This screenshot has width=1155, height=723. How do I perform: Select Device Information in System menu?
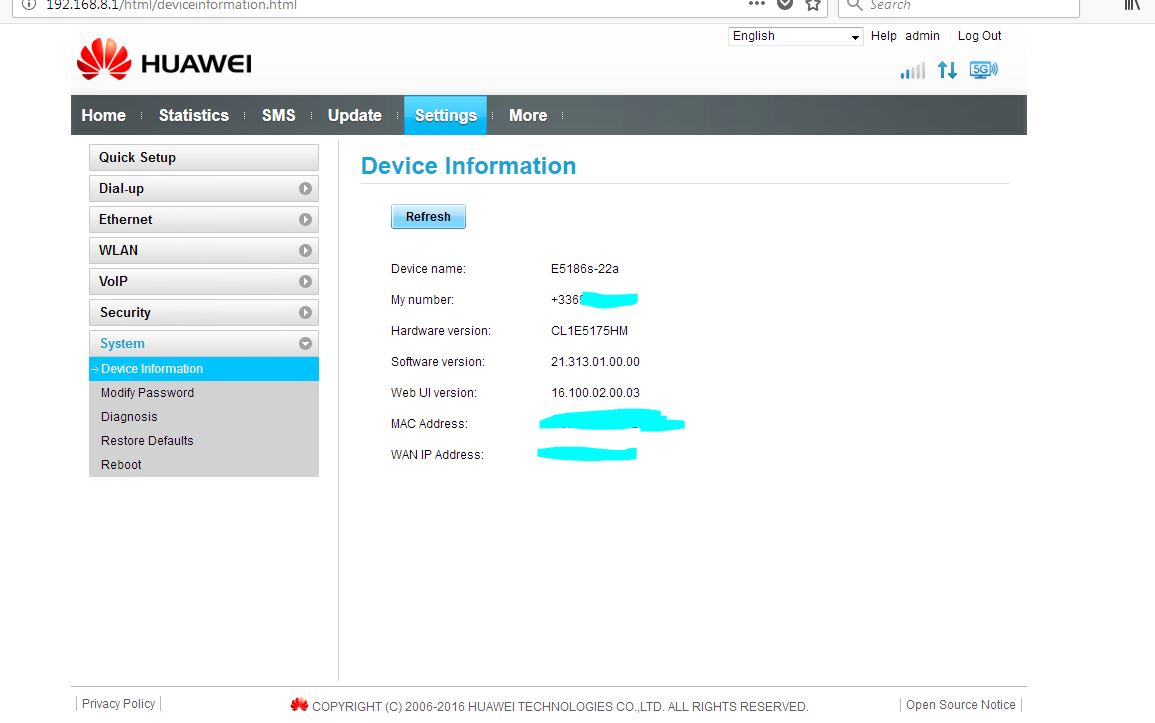point(204,369)
